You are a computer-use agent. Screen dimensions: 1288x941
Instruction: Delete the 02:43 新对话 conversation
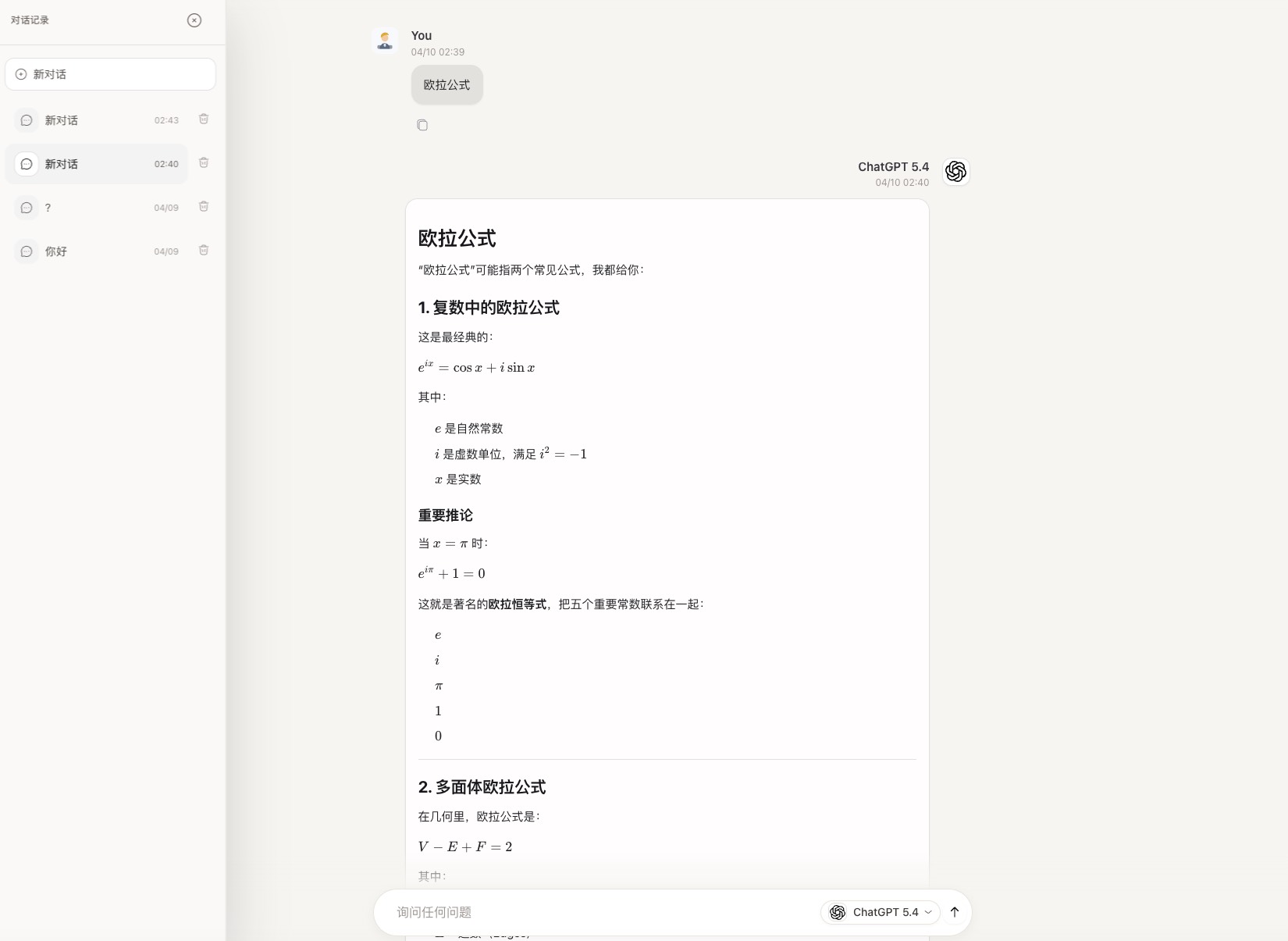pyautogui.click(x=204, y=119)
